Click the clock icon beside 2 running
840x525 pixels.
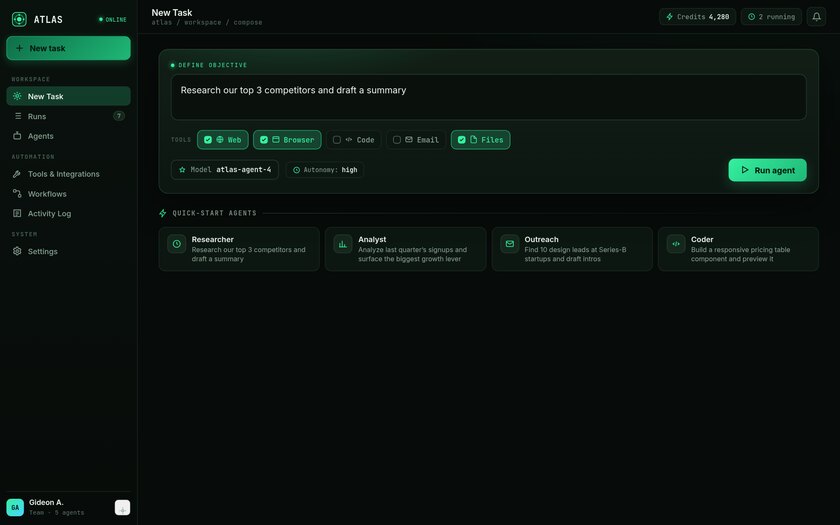(x=751, y=17)
